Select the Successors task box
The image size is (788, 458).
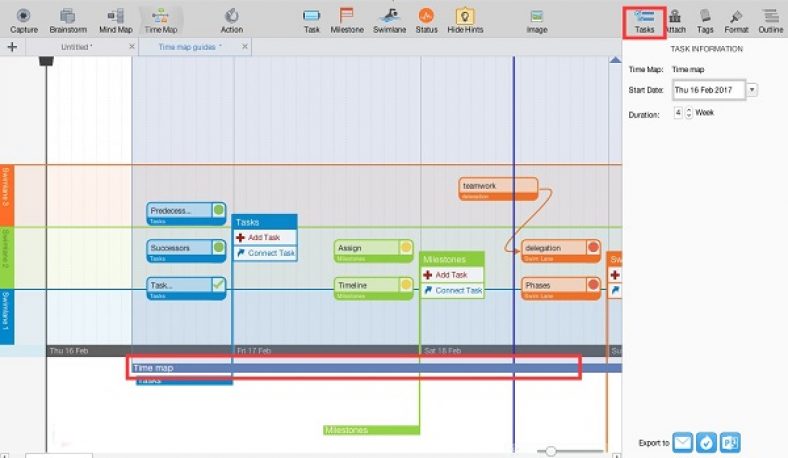tap(186, 250)
